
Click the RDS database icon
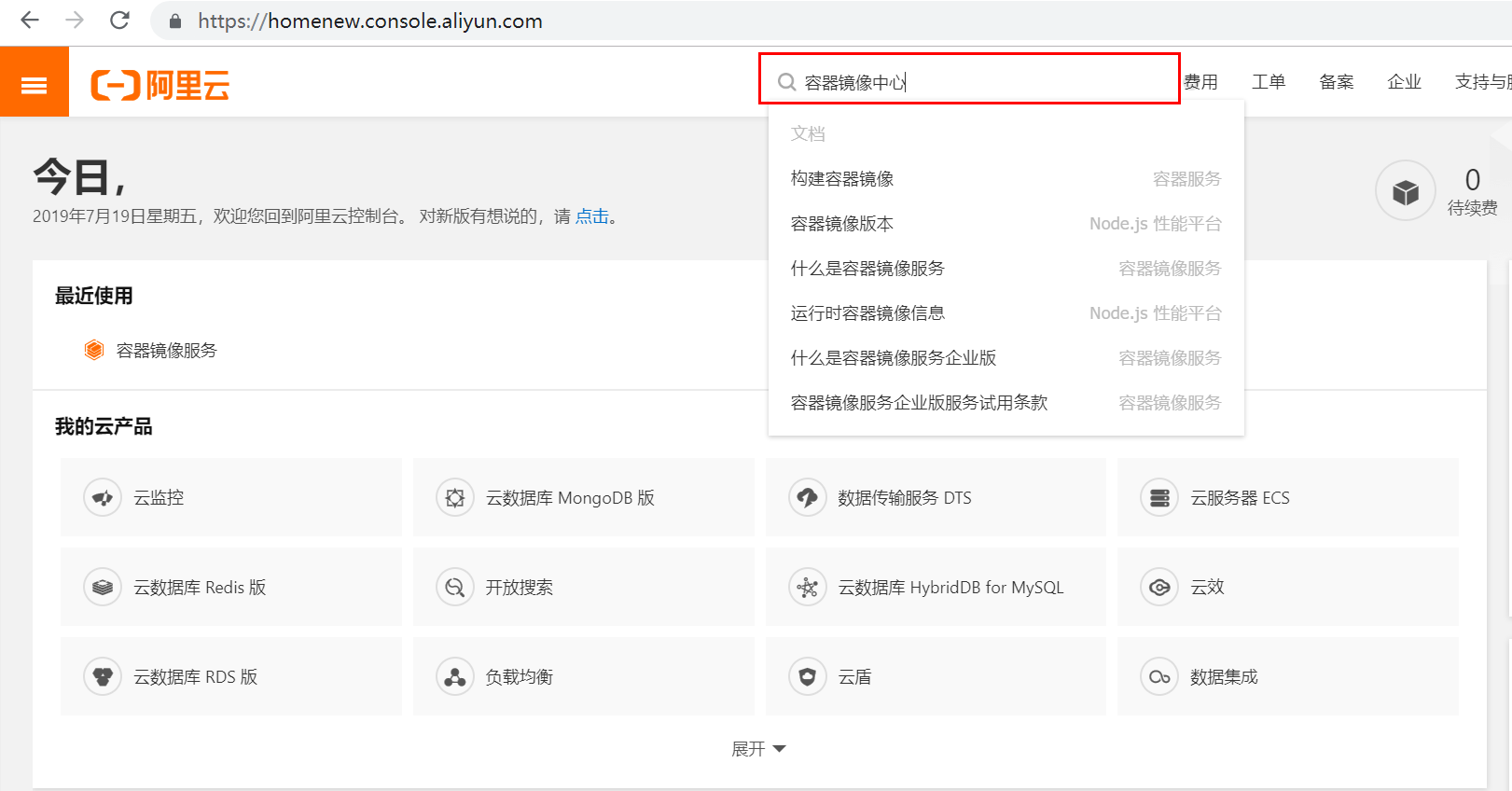tap(103, 676)
